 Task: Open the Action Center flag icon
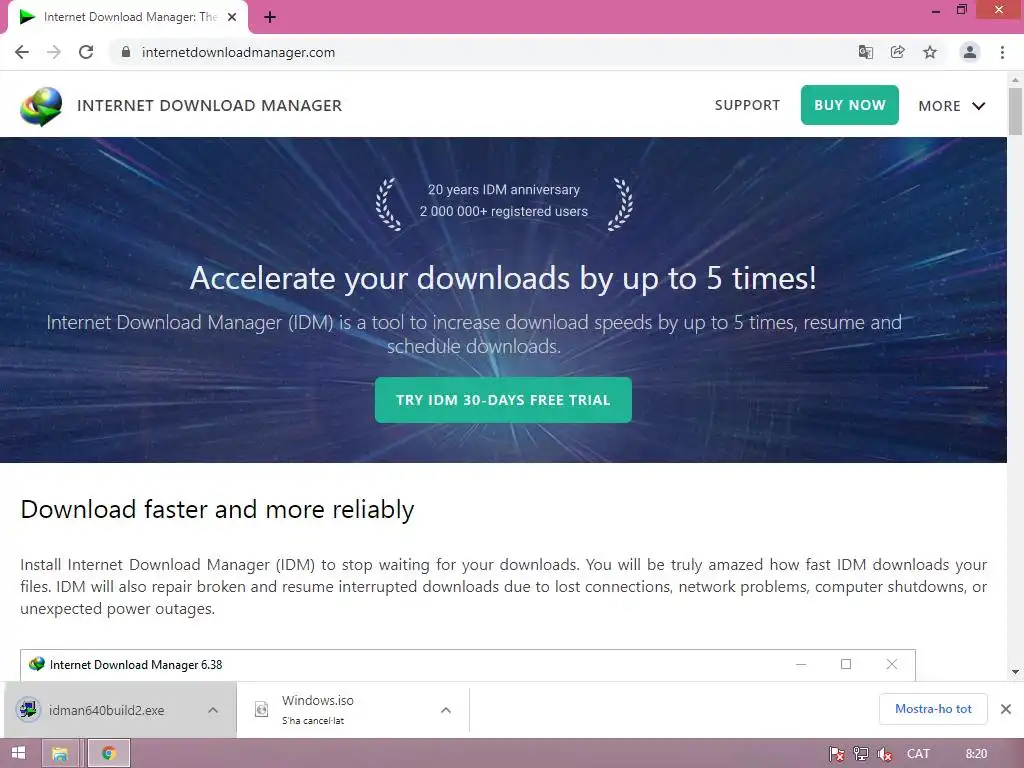pyautogui.click(x=836, y=754)
